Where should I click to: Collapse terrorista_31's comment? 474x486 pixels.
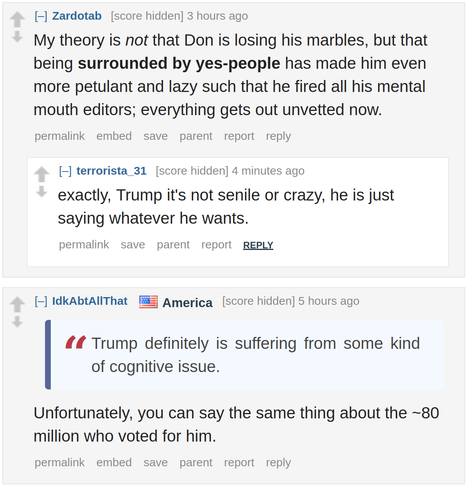click(x=65, y=171)
